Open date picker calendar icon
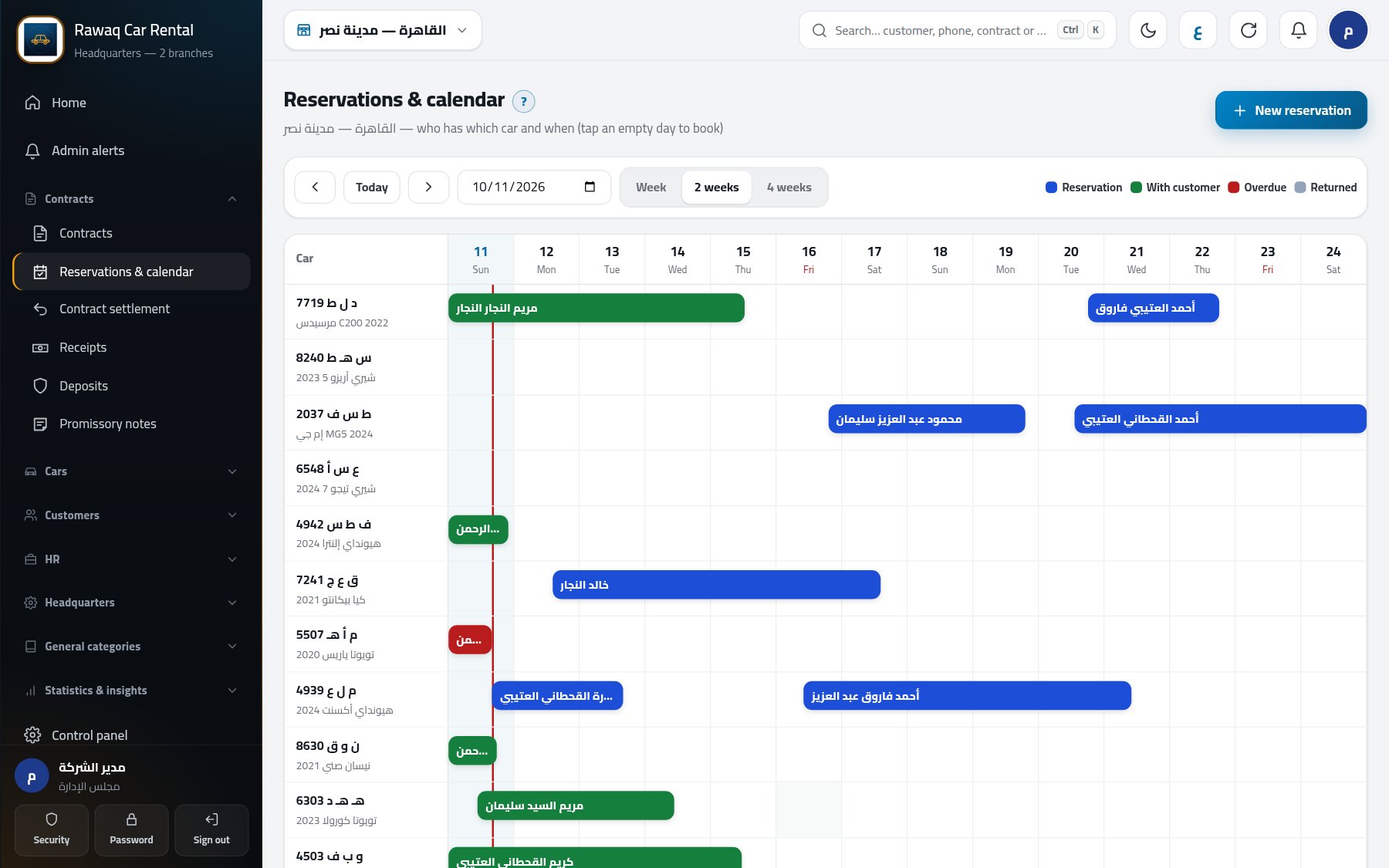 tap(590, 187)
